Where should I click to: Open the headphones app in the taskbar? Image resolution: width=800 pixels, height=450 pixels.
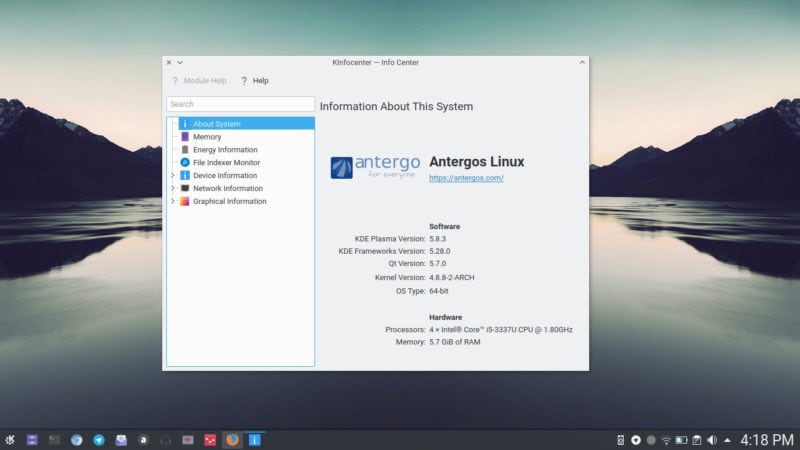pyautogui.click(x=165, y=440)
